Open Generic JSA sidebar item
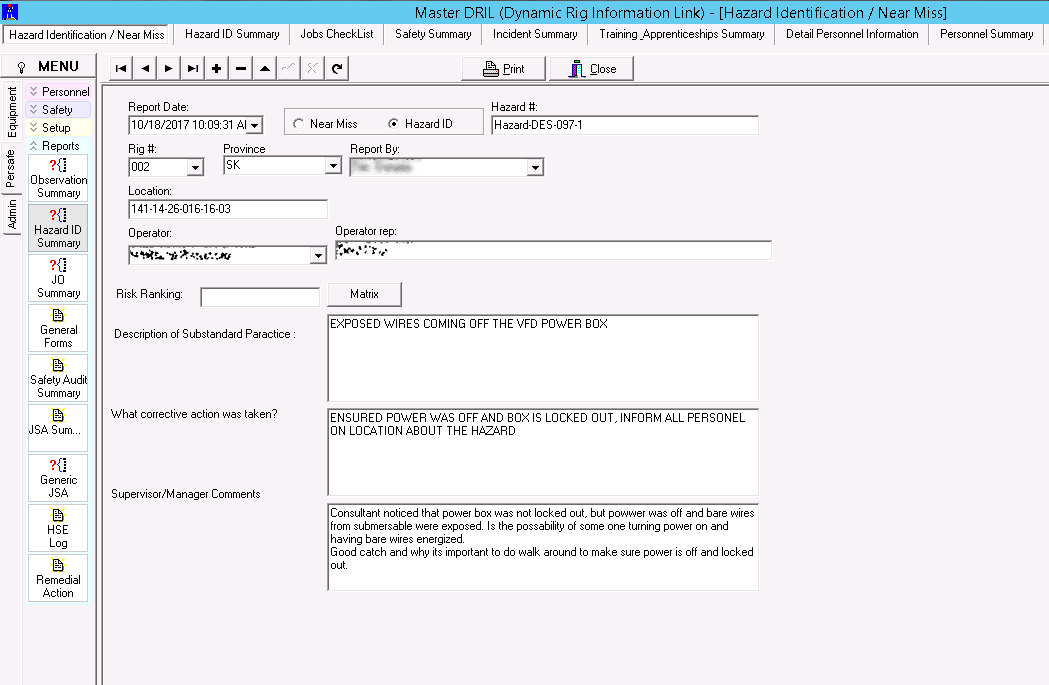Viewport: 1049px width, 685px height. [58, 478]
